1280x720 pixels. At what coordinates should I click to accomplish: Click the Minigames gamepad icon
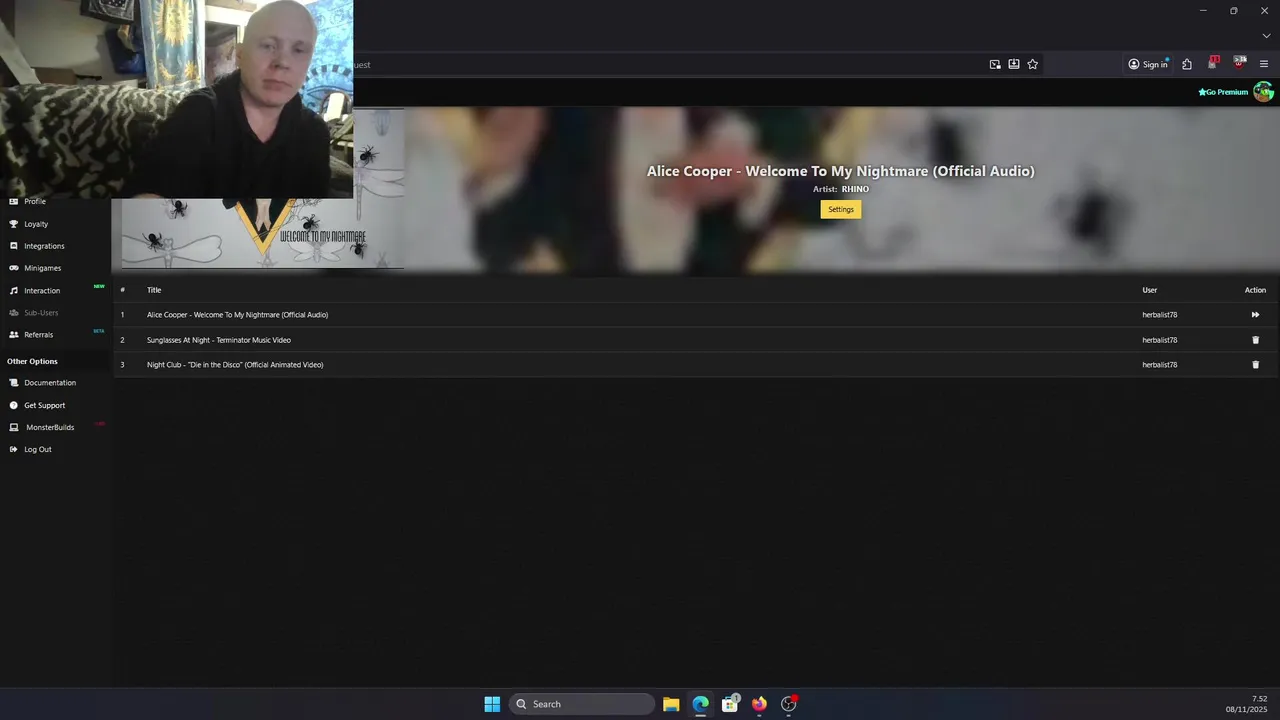point(14,268)
